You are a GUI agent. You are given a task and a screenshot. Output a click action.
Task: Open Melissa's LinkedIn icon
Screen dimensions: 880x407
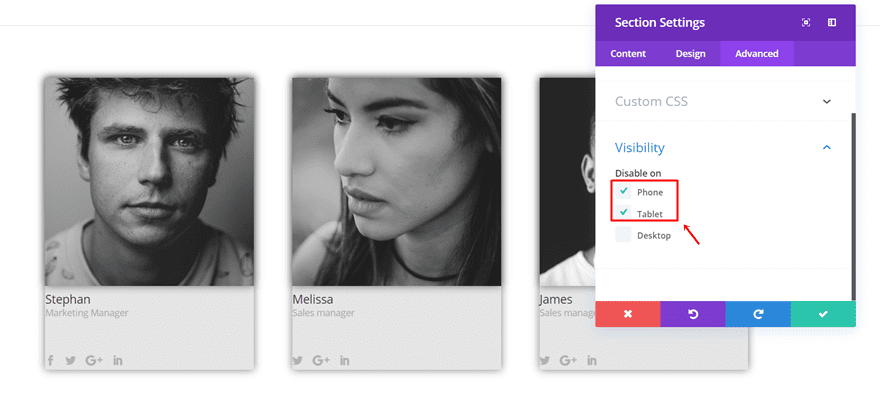345,360
